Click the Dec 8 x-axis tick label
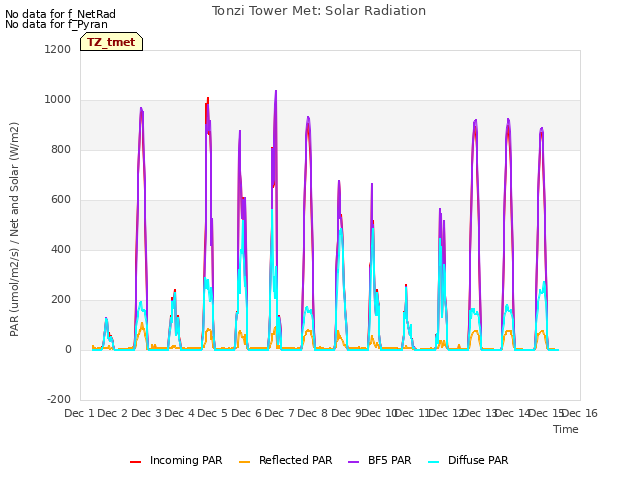 (312, 413)
